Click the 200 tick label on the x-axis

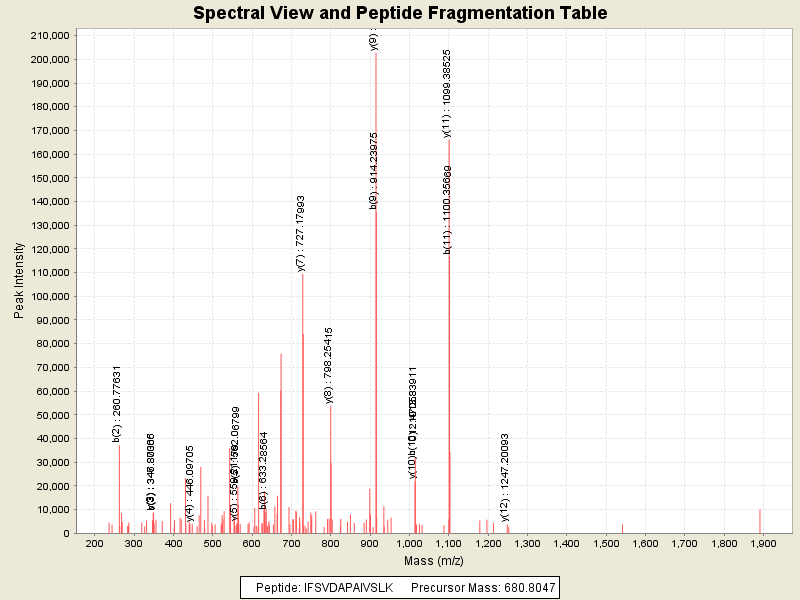[95, 543]
